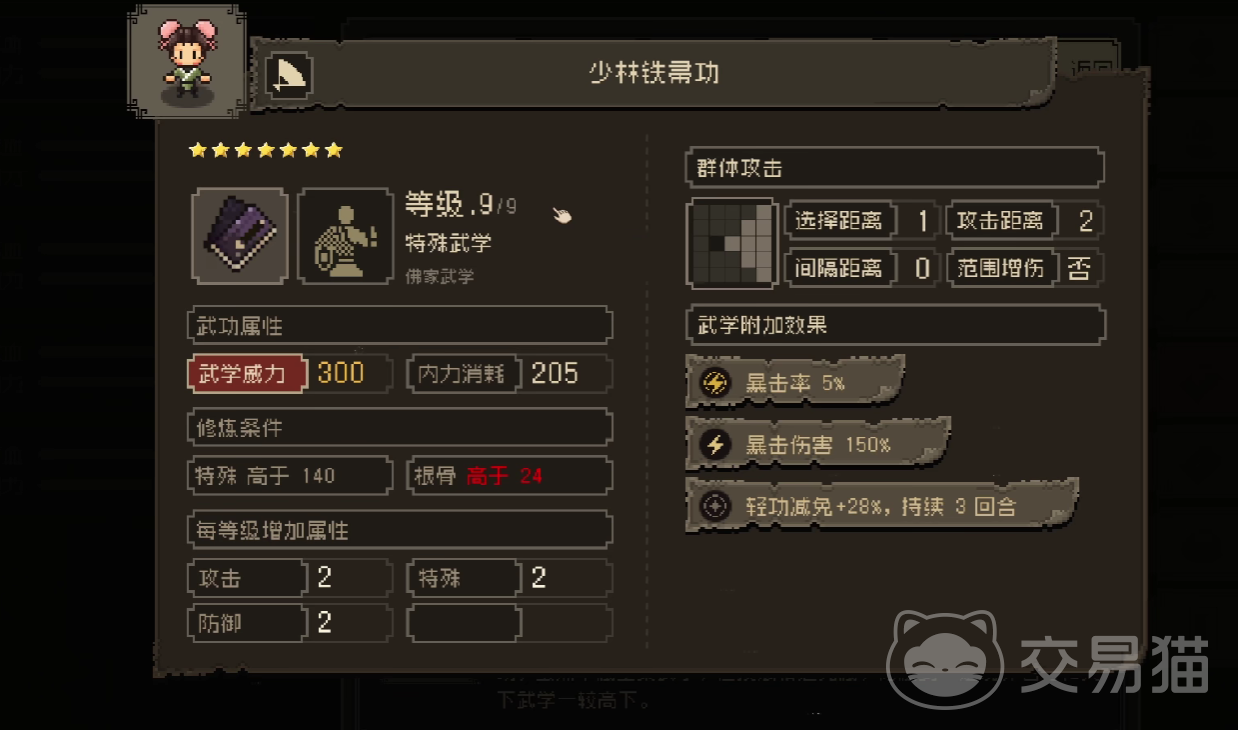Click the 范围增伤 toggle value 否
Viewport: 1238px width, 730px height.
[1078, 268]
